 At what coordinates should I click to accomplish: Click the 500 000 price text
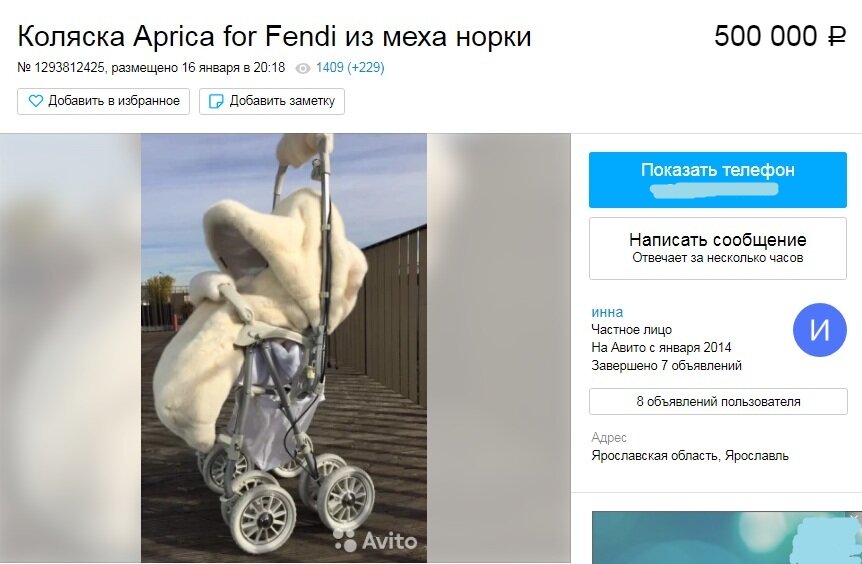[766, 37]
